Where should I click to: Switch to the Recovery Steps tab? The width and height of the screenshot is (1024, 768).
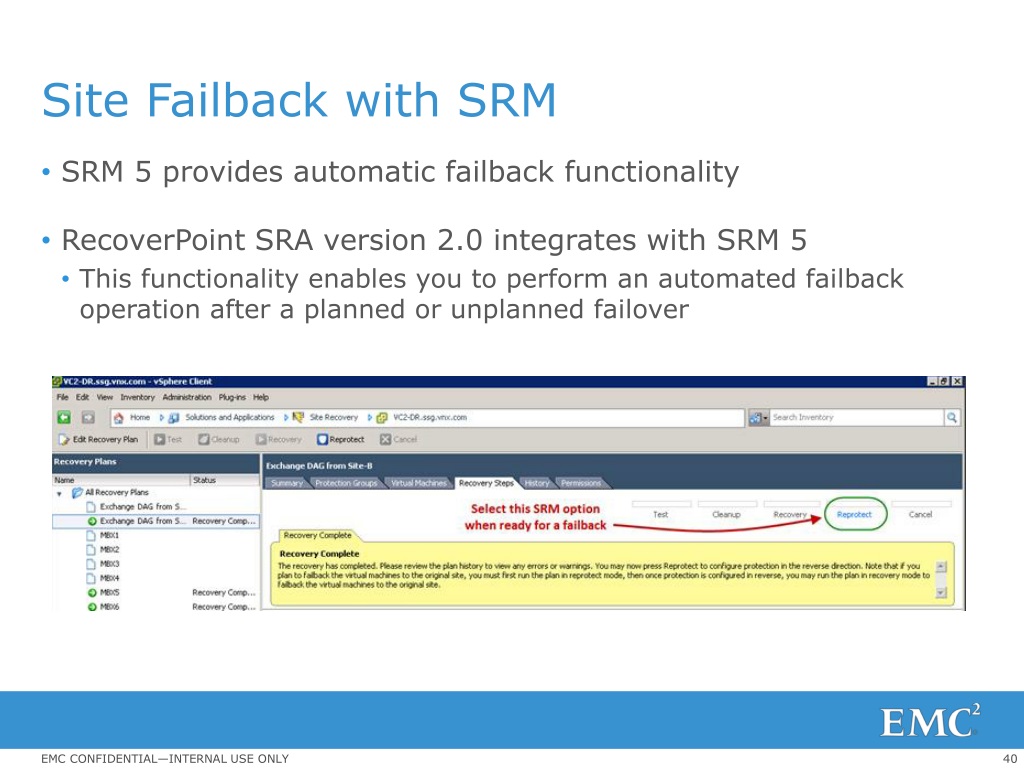(x=486, y=483)
